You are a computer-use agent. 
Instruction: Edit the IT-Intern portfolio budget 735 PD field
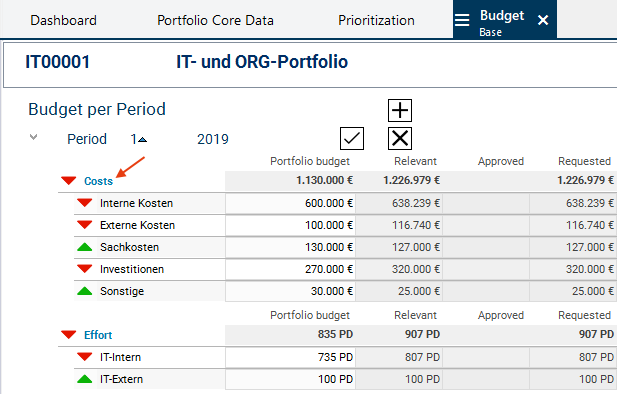pos(290,357)
